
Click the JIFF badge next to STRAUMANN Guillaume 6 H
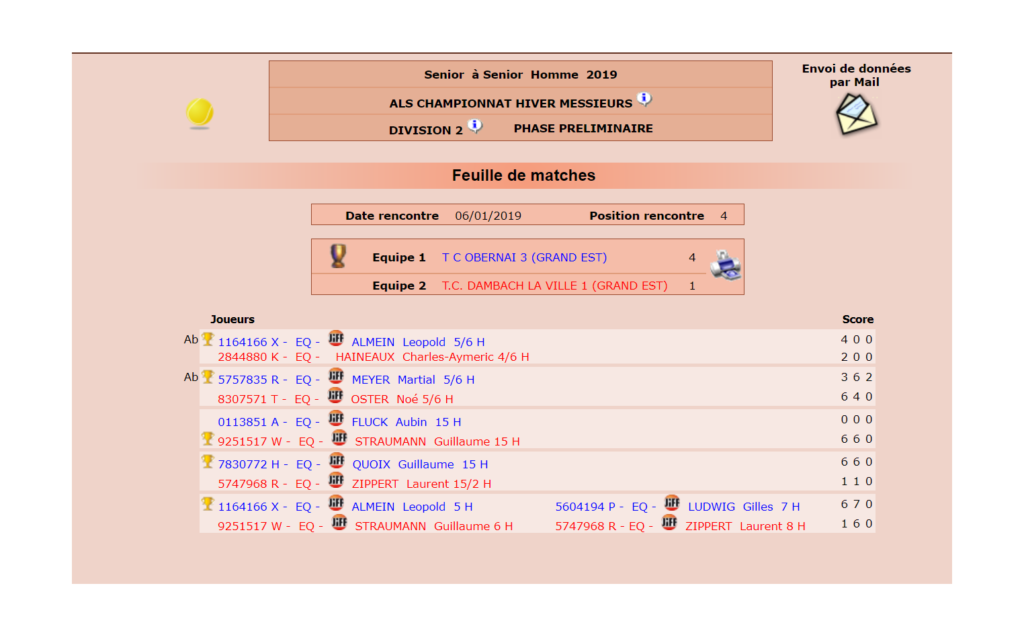click(x=339, y=523)
